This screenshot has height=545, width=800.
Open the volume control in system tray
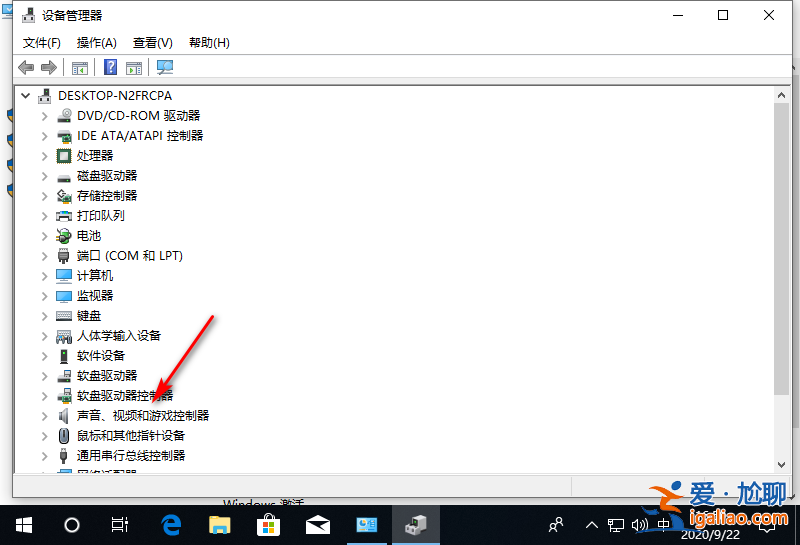(x=639, y=525)
